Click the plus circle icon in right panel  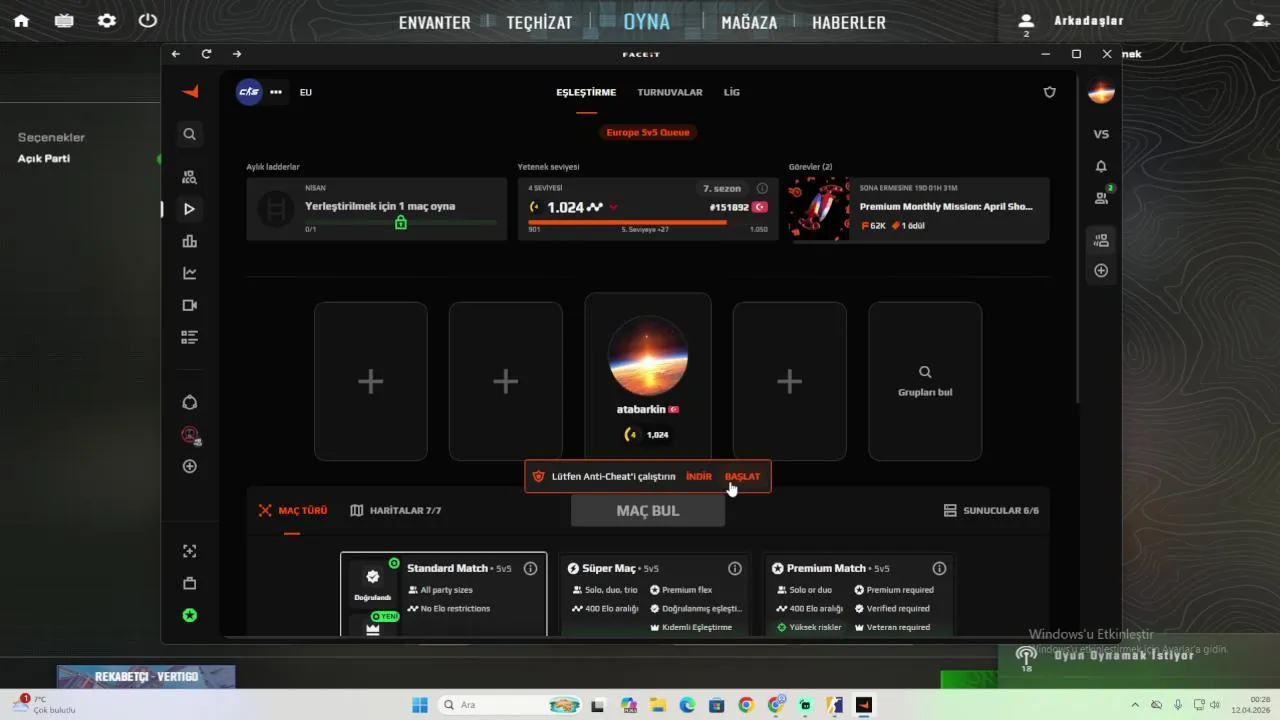[1101, 270]
